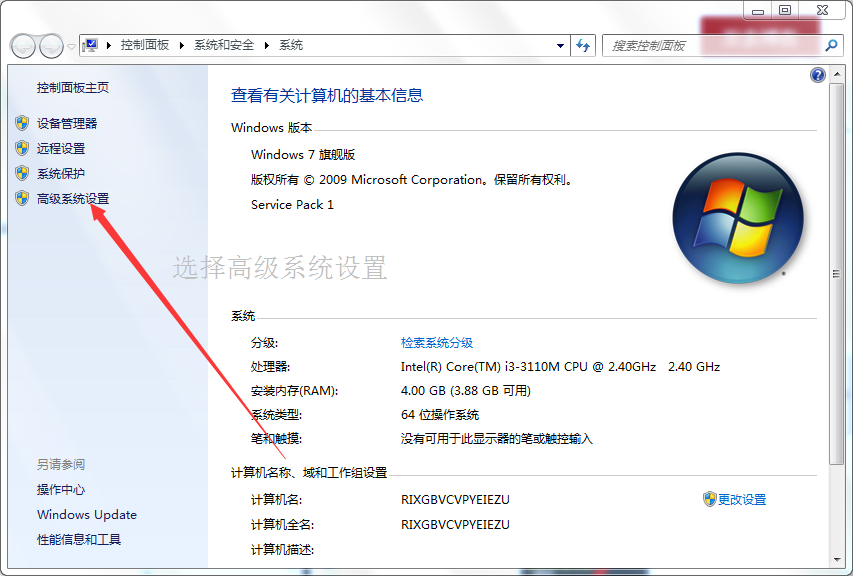The width and height of the screenshot is (853, 576).
Task: Click the 4.00 GB (3.88 GB 可用) value
Action: point(466,391)
